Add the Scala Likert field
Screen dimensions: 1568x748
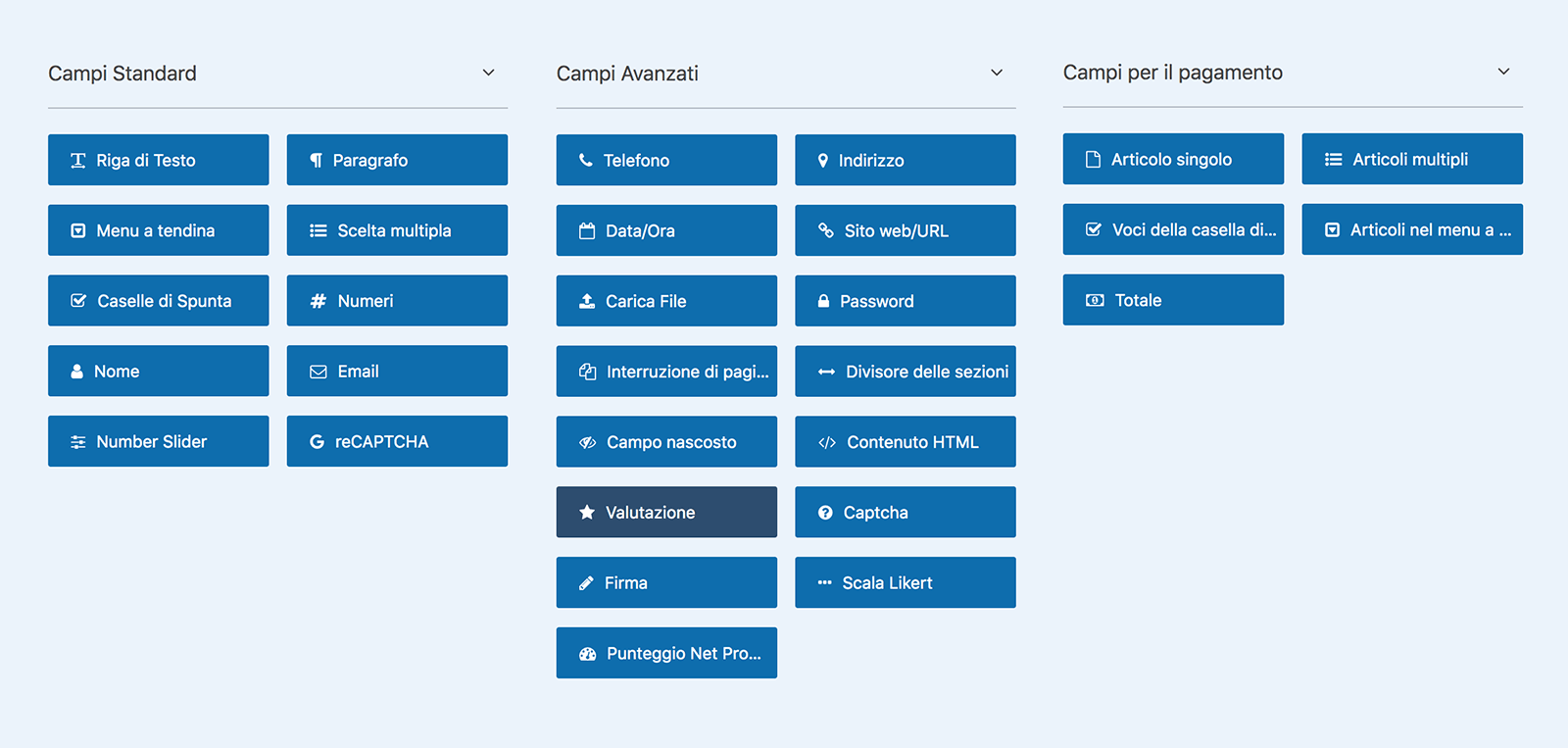[x=905, y=583]
